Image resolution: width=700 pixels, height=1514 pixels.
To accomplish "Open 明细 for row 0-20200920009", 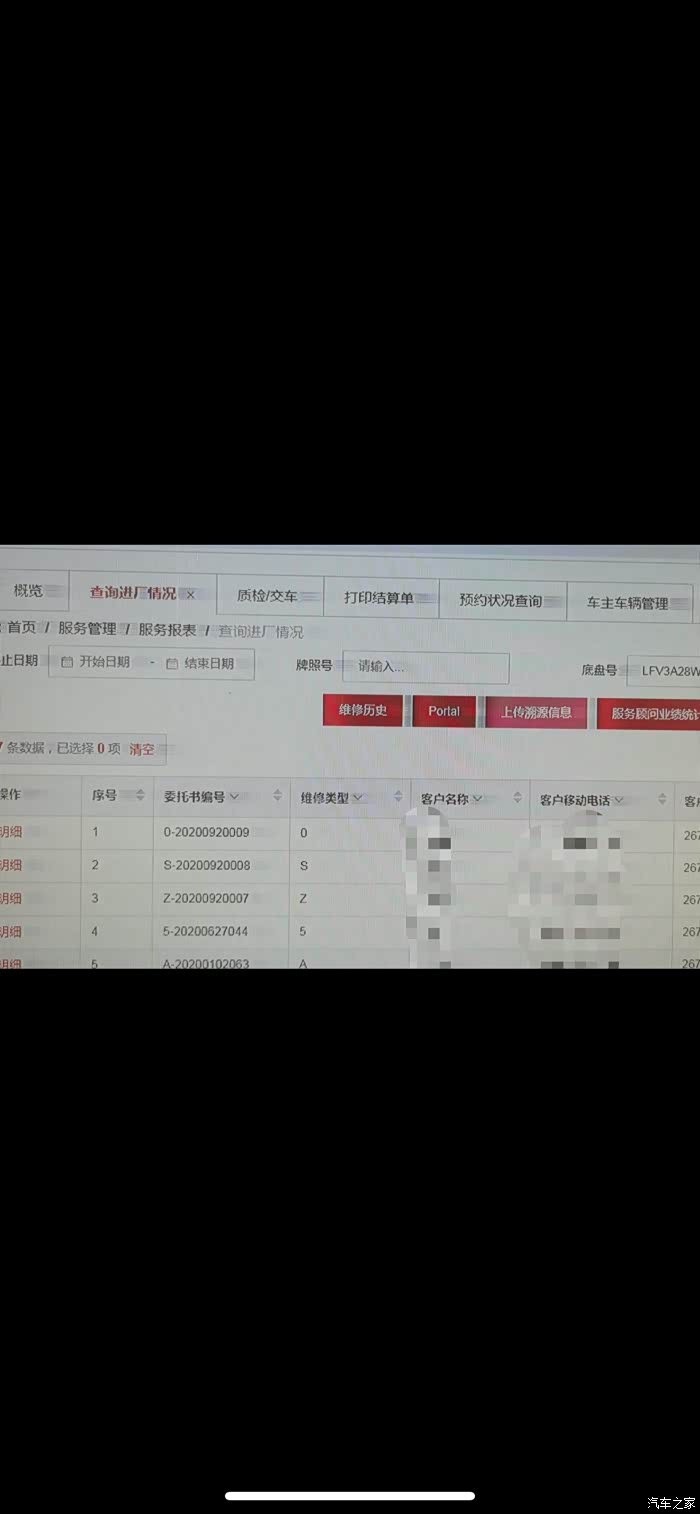I will [x=11, y=832].
